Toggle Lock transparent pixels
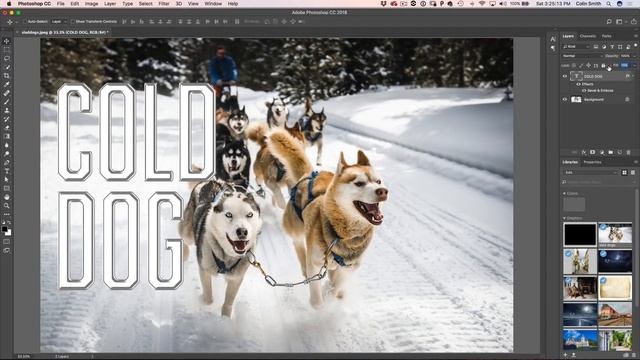The height and width of the screenshot is (360, 640). 574,65
